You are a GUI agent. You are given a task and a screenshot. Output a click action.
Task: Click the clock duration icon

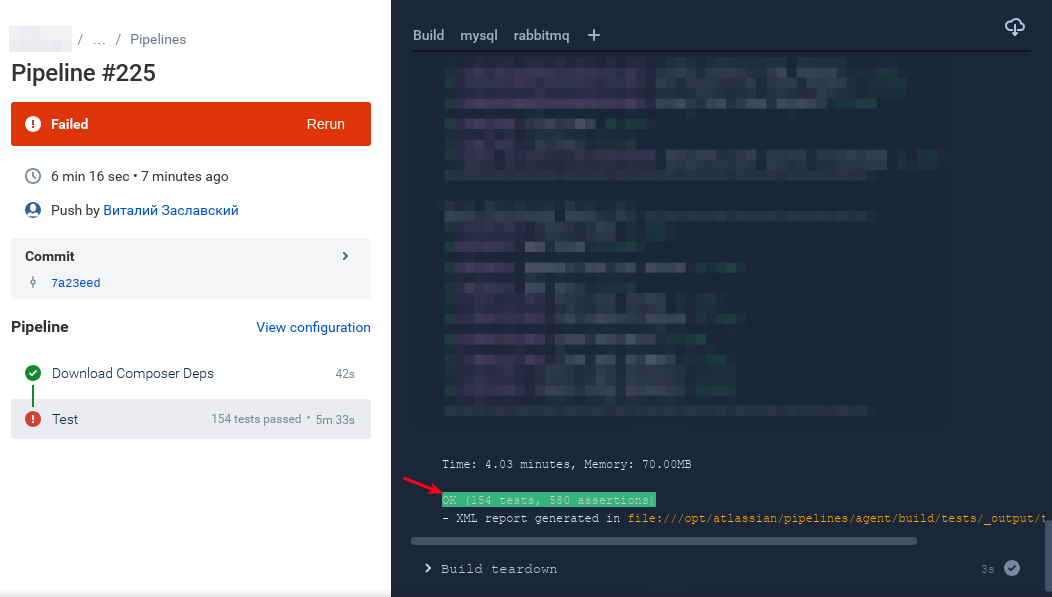33,176
